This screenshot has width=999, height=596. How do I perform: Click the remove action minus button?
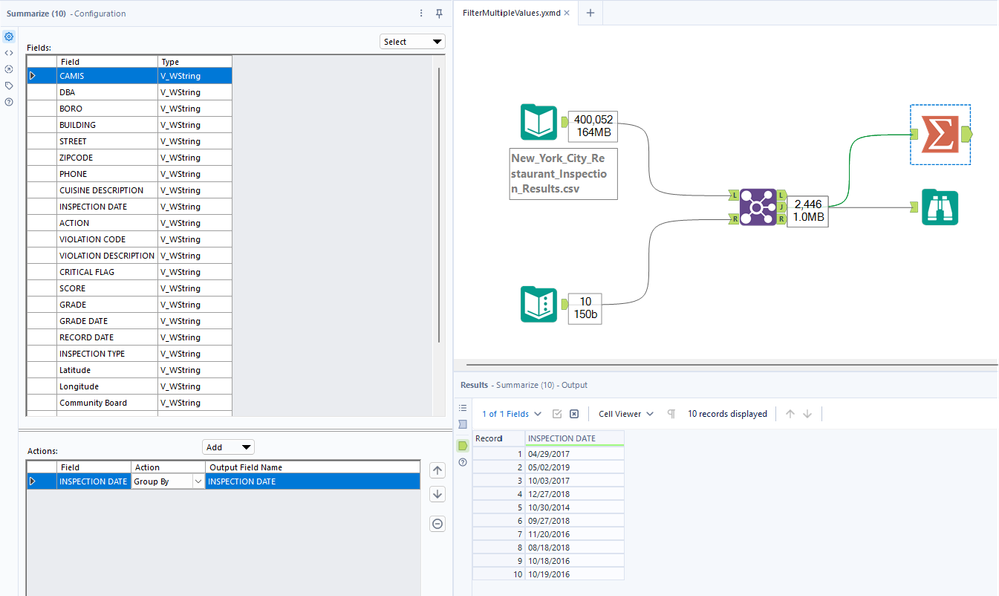pyautogui.click(x=437, y=524)
